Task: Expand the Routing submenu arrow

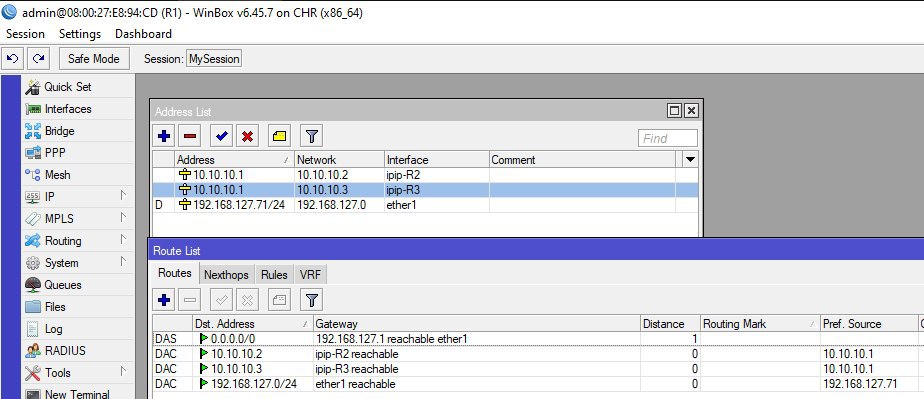Action: [124, 239]
